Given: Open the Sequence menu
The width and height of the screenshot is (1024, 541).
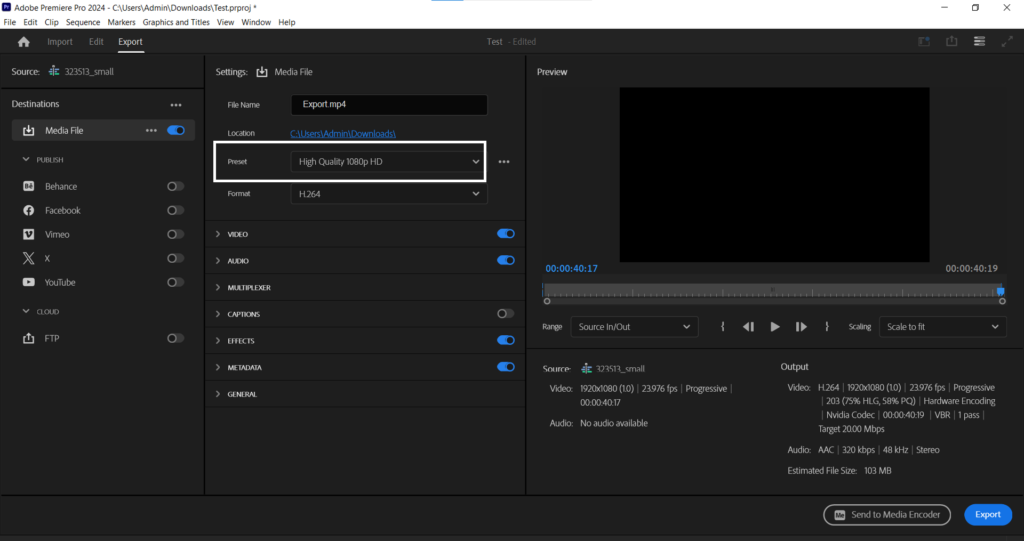Looking at the screenshot, I should point(83,22).
